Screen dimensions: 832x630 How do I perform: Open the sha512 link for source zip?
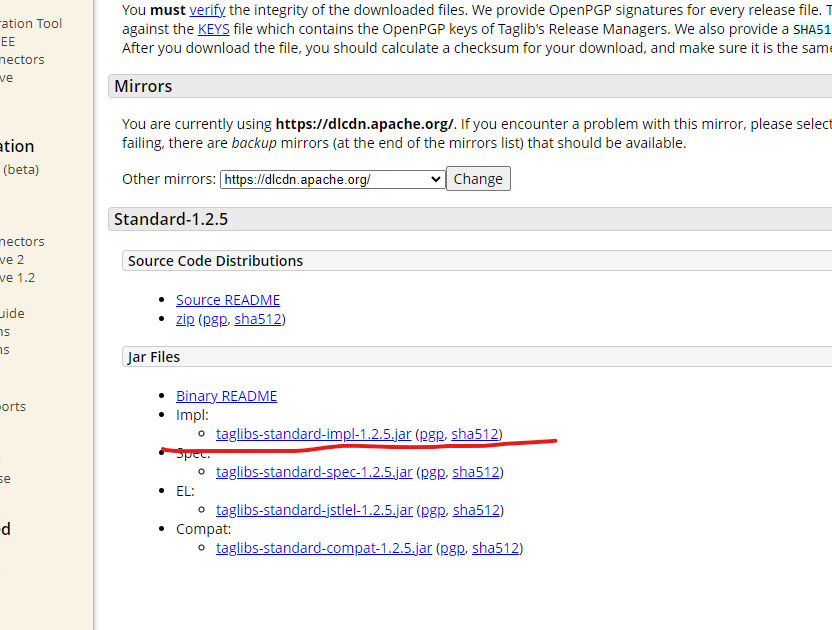tap(258, 319)
